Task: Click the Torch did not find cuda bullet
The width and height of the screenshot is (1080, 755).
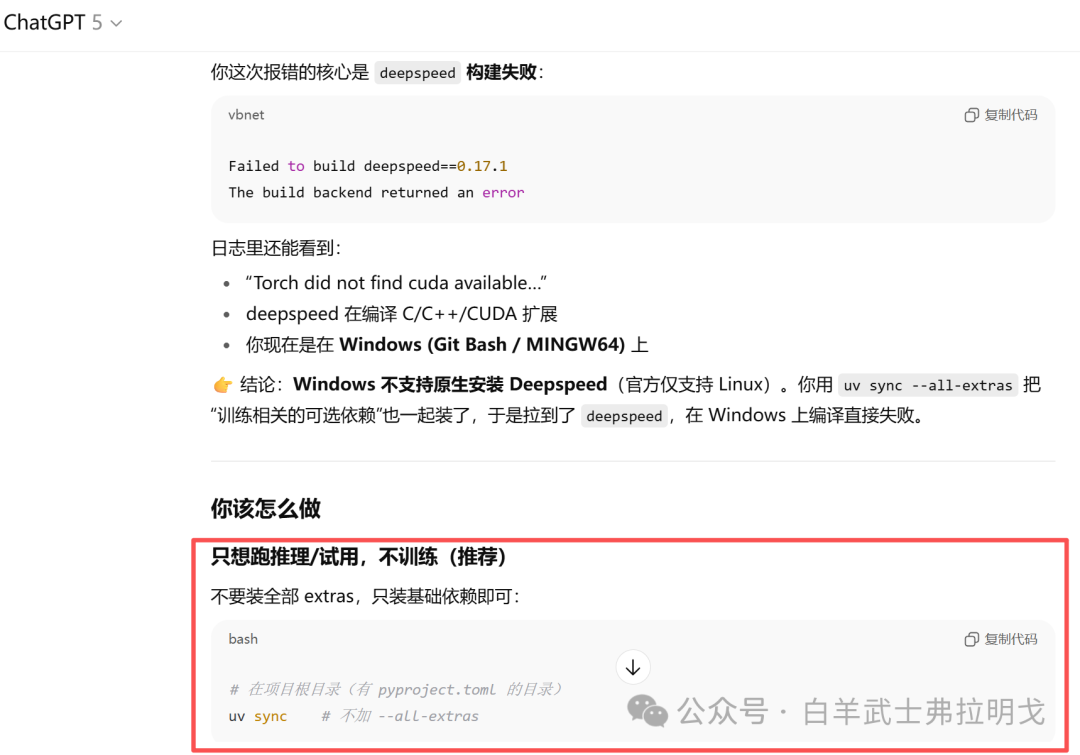Action: coord(396,283)
